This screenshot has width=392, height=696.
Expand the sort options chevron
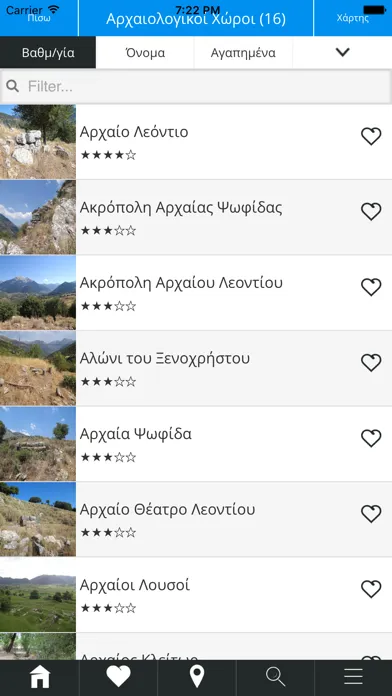point(342,52)
